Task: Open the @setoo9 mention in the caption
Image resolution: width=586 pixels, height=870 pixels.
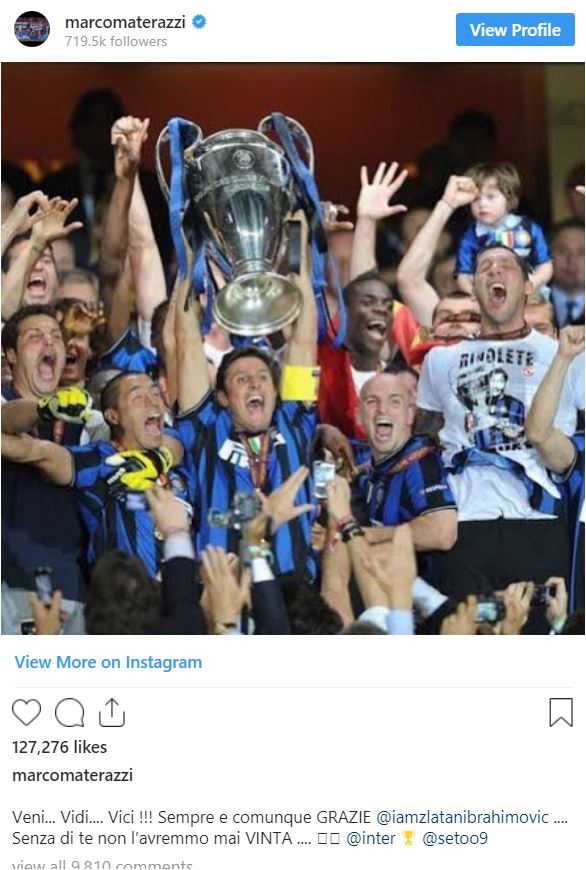Action: (x=455, y=838)
